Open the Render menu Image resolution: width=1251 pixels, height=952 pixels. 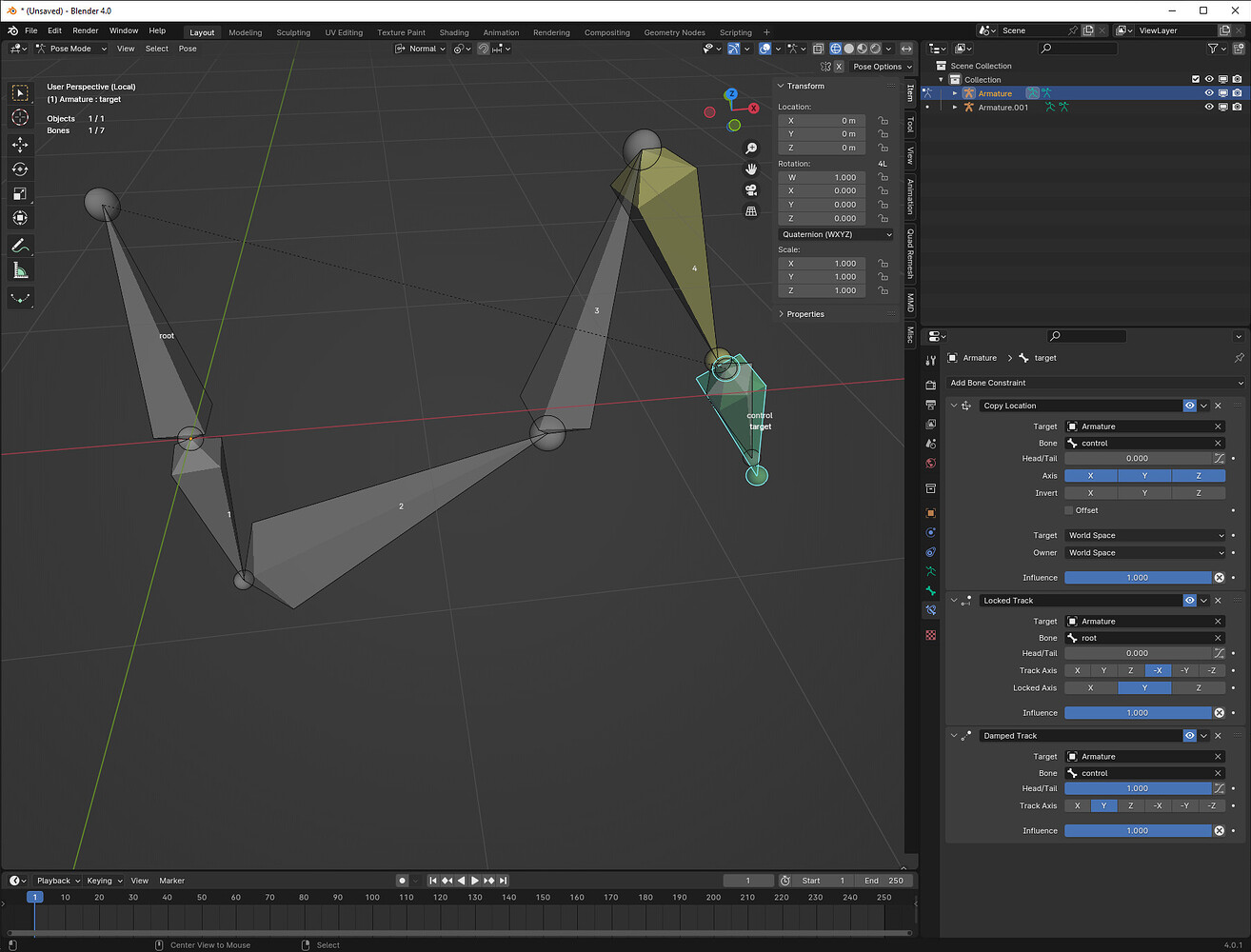tap(86, 30)
